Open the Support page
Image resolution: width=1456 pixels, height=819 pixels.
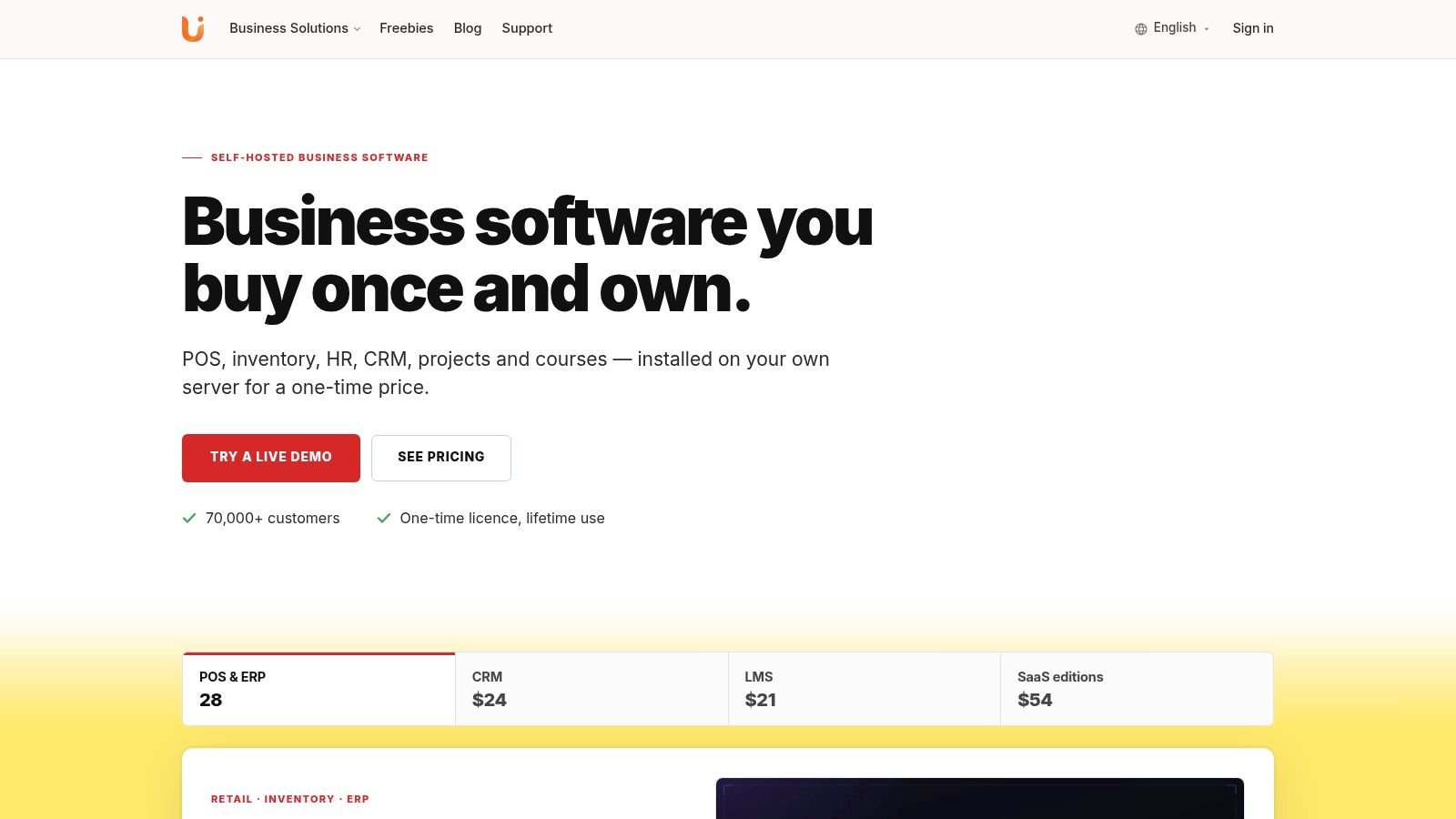coord(527,28)
